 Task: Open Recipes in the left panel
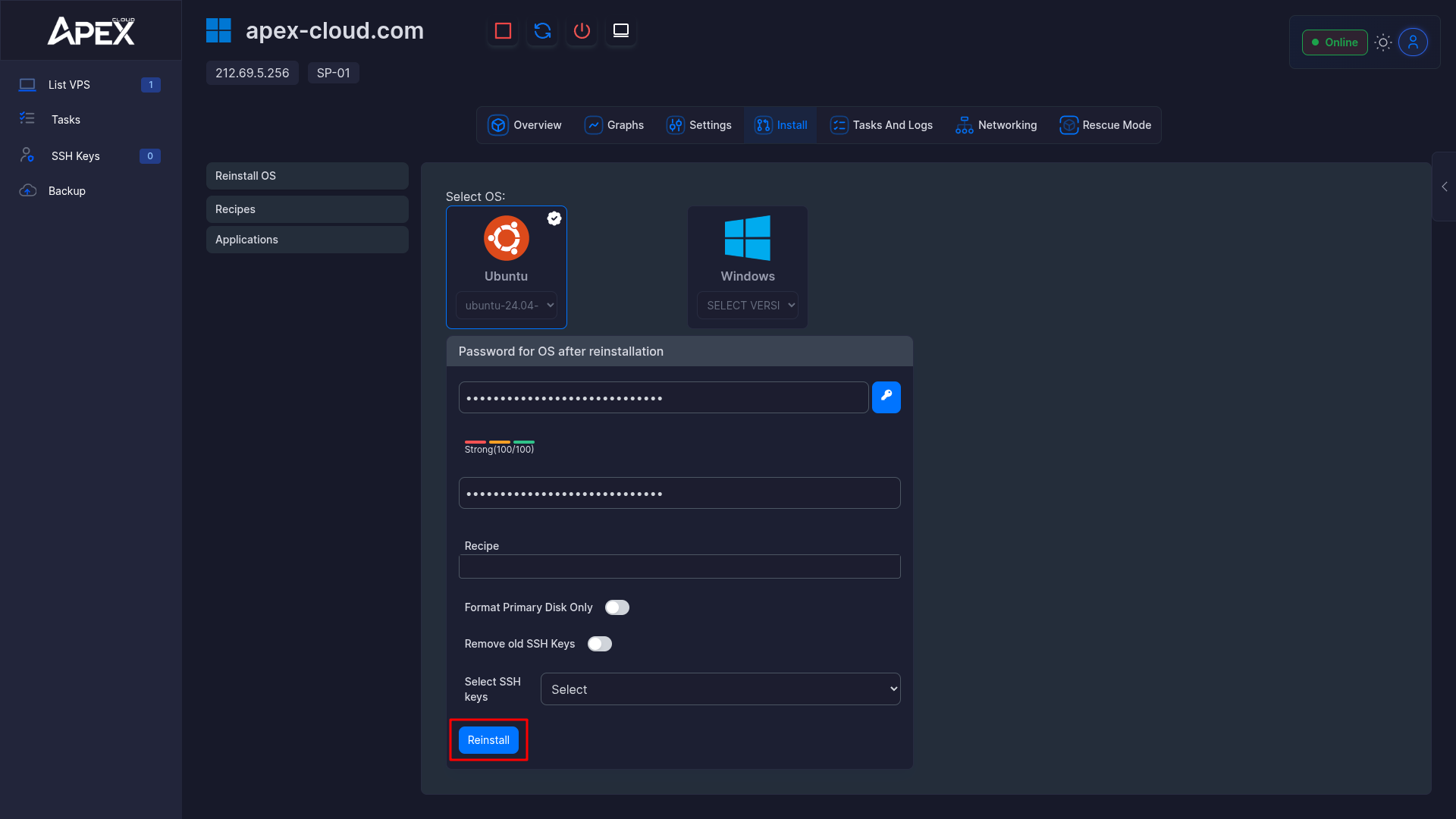pyautogui.click(x=307, y=209)
